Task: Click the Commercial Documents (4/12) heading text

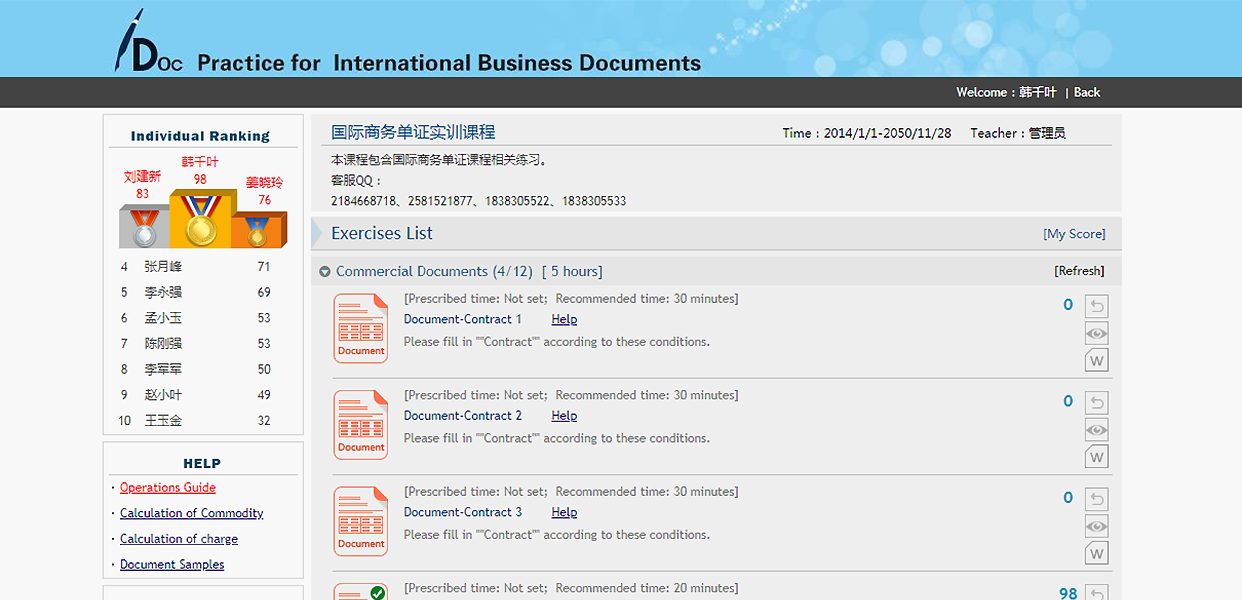Action: click(x=434, y=272)
